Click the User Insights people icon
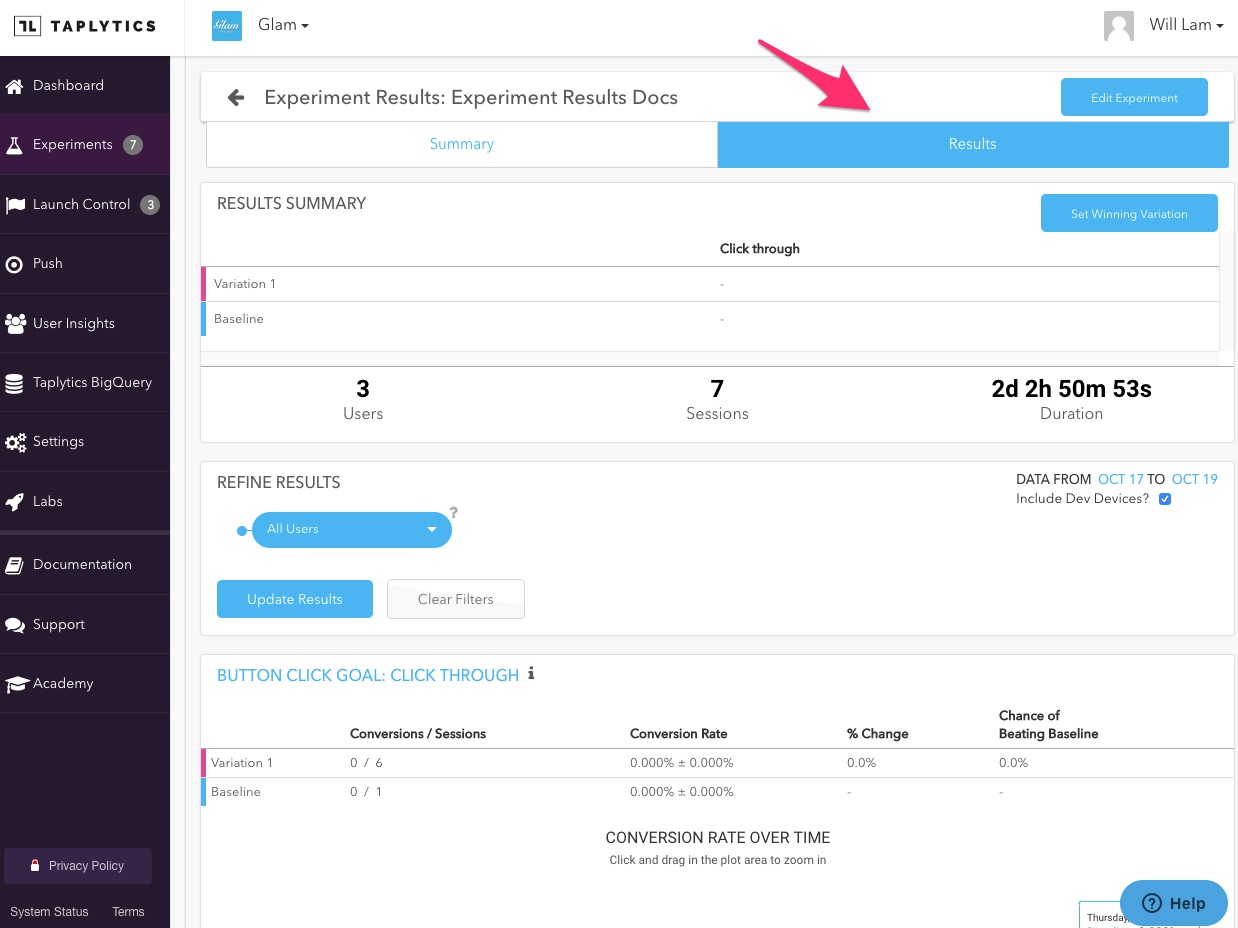1238x928 pixels. click(x=15, y=324)
